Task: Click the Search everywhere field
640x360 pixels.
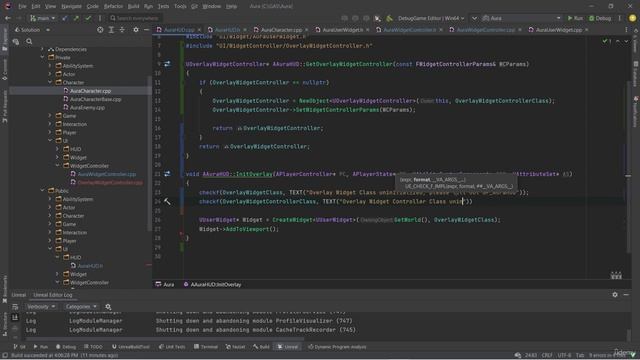Action: point(136,18)
